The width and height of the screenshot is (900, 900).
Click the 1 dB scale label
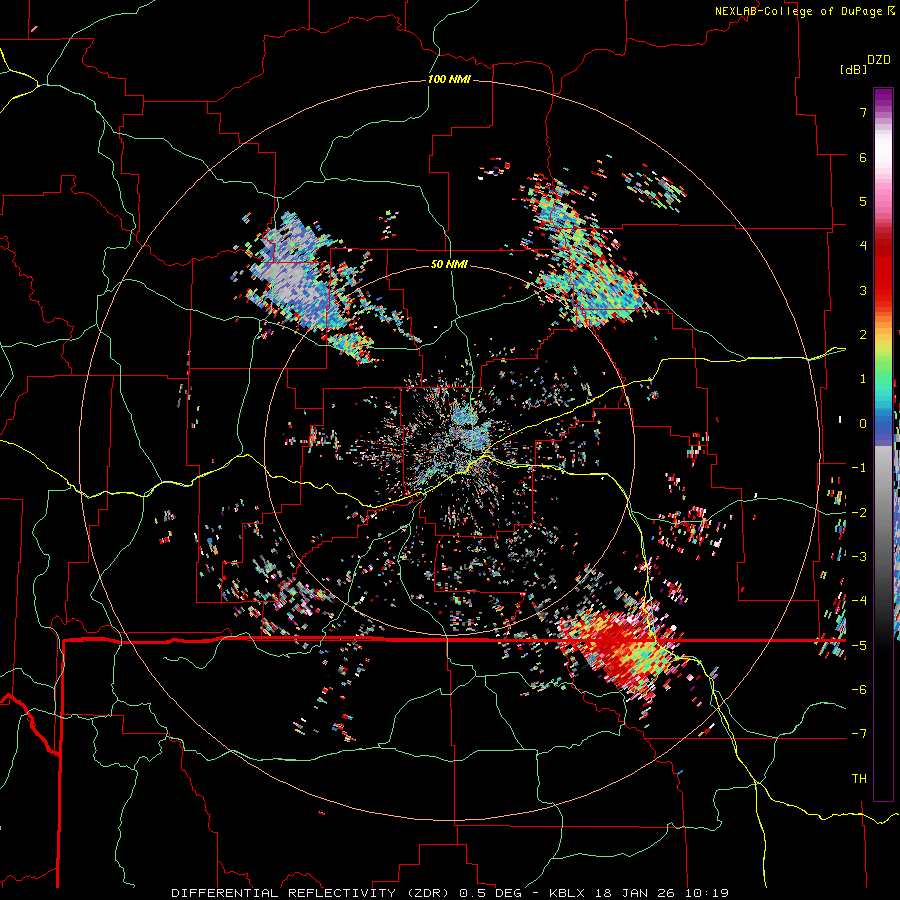click(863, 379)
